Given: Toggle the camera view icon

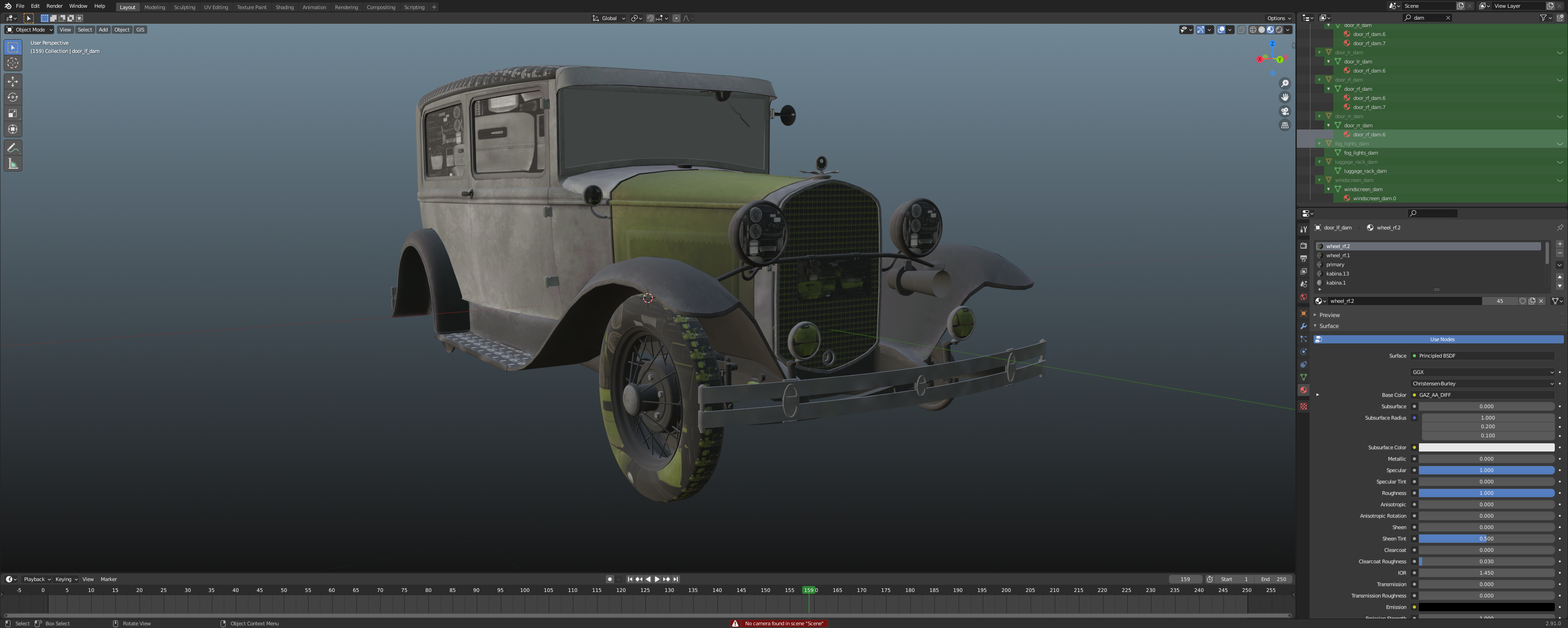Looking at the screenshot, I should (x=1285, y=111).
